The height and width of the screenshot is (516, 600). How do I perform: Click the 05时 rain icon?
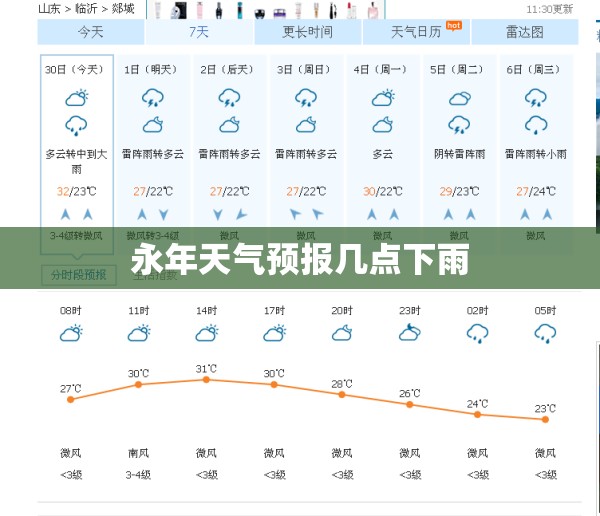pos(545,334)
